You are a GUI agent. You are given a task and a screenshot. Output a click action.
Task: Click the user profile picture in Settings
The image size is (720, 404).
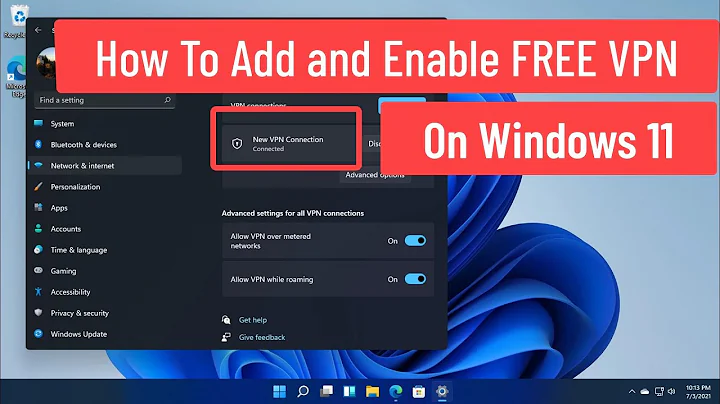[x=46, y=63]
